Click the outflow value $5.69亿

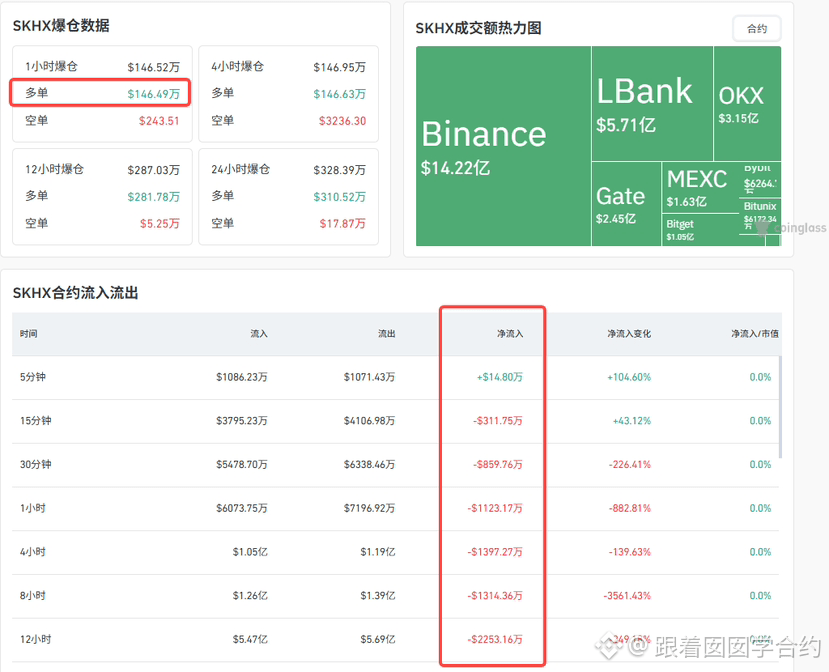377,639
